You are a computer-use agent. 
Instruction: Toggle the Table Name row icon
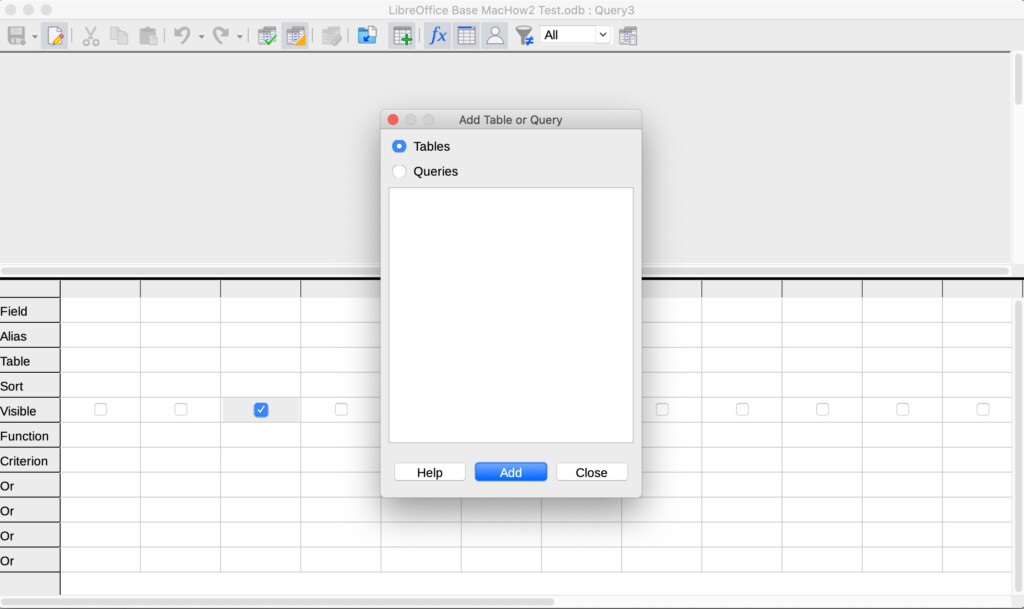[466, 35]
